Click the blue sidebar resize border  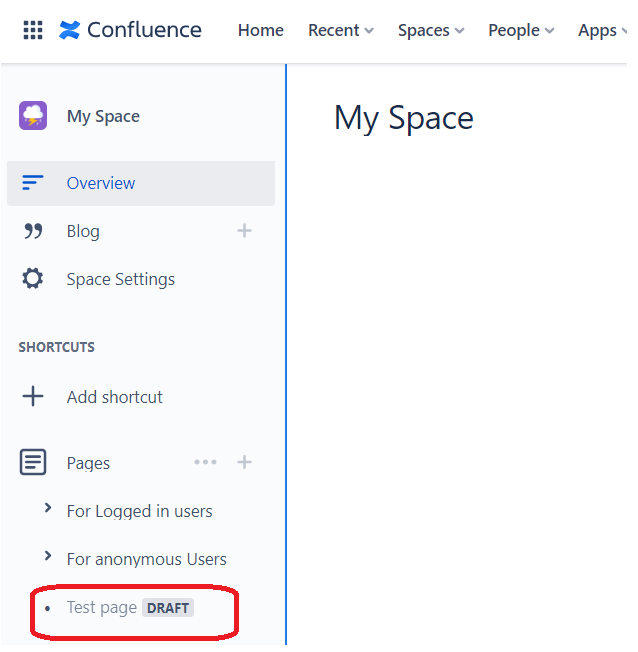[x=286, y=354]
